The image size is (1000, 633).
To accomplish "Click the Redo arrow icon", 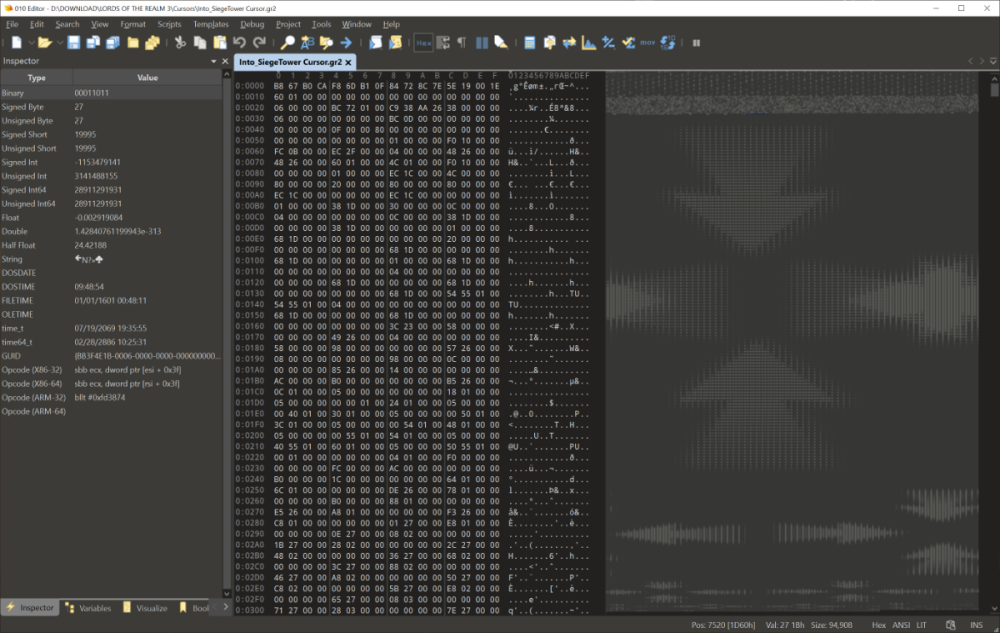I will pyautogui.click(x=259, y=43).
